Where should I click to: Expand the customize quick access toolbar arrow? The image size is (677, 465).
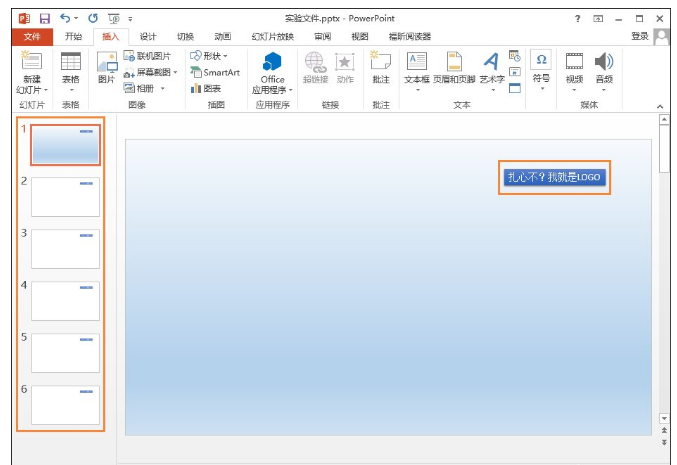(x=130, y=19)
